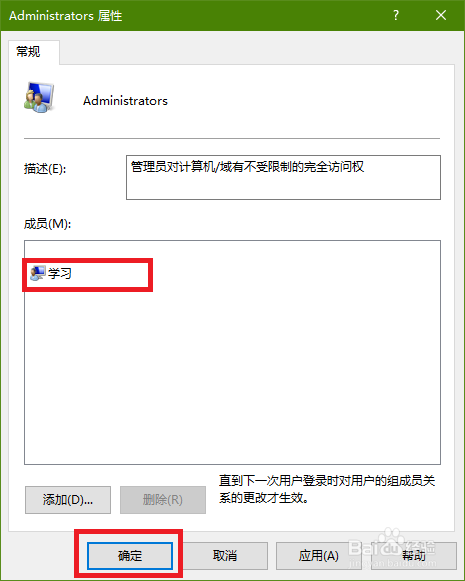
Task: Select the 常规 tab
Action: [x=29, y=52]
